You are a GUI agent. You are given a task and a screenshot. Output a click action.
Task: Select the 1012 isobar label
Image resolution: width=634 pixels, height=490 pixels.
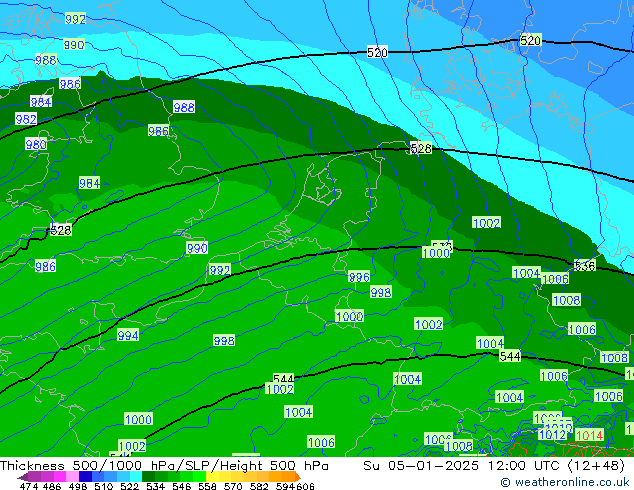pos(552,435)
